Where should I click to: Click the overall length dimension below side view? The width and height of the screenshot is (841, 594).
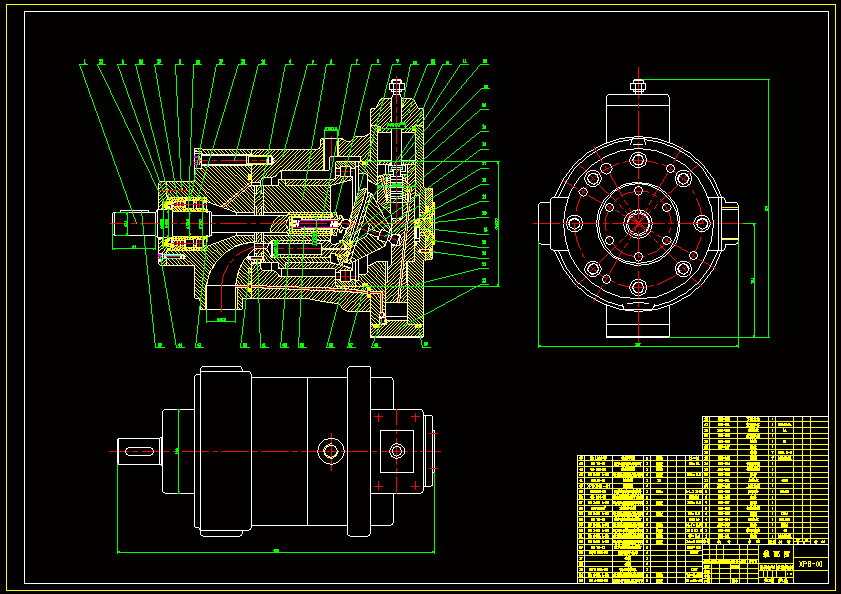[x=276, y=551]
